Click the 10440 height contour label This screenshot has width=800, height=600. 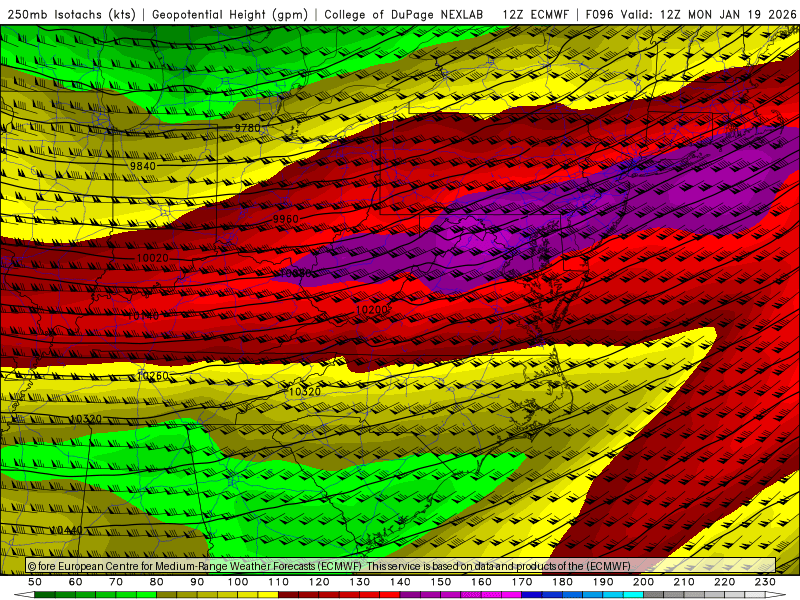tap(66, 530)
